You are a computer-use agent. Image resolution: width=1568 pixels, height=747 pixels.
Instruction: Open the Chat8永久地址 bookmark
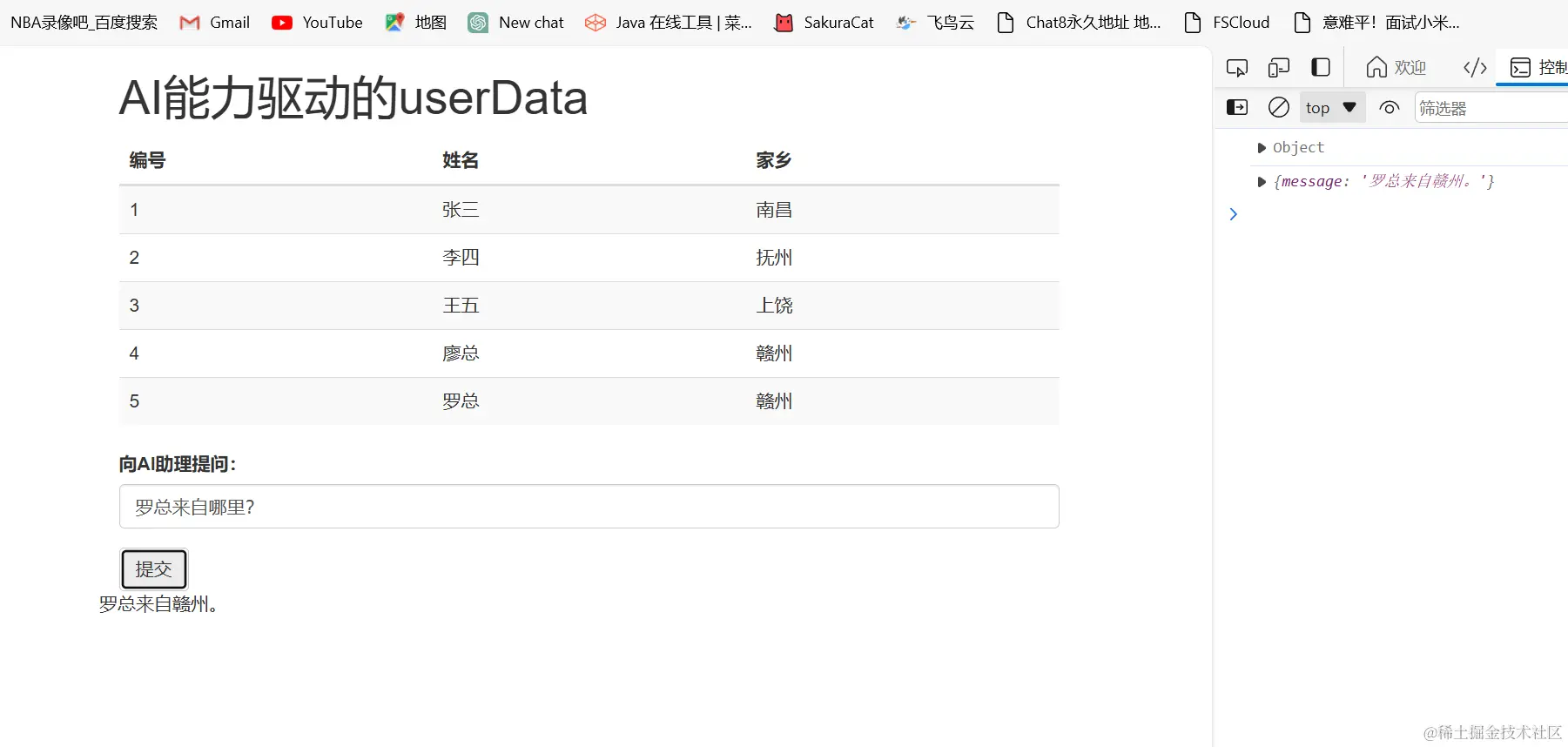point(1079,23)
